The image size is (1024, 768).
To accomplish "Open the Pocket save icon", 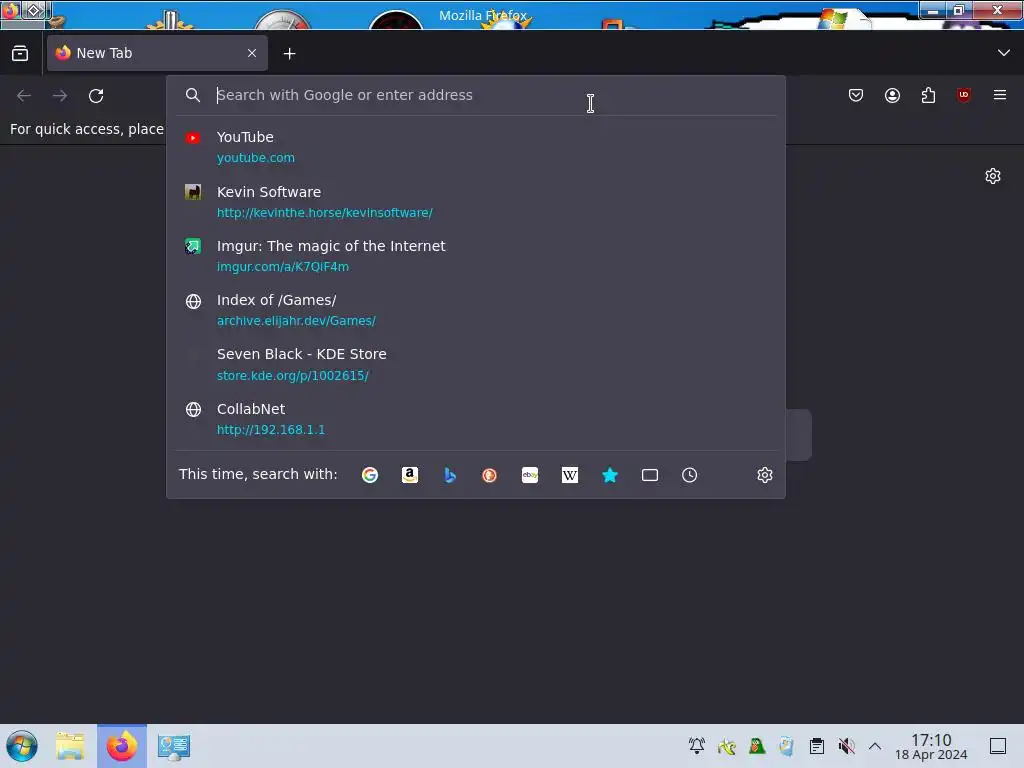I will click(x=856, y=95).
